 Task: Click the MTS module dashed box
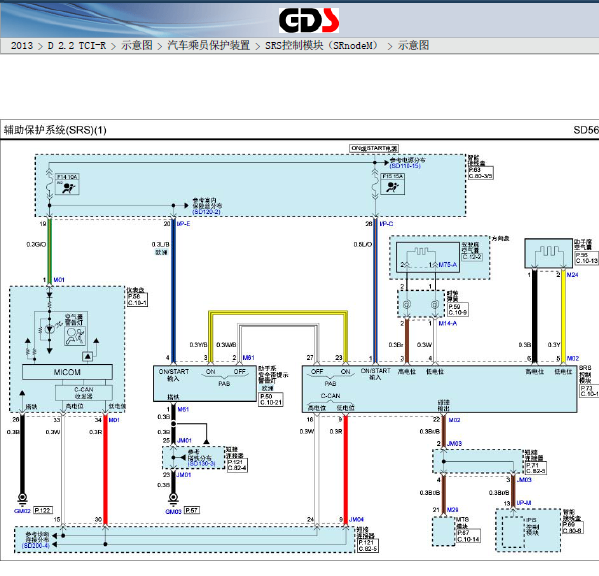coord(444,532)
